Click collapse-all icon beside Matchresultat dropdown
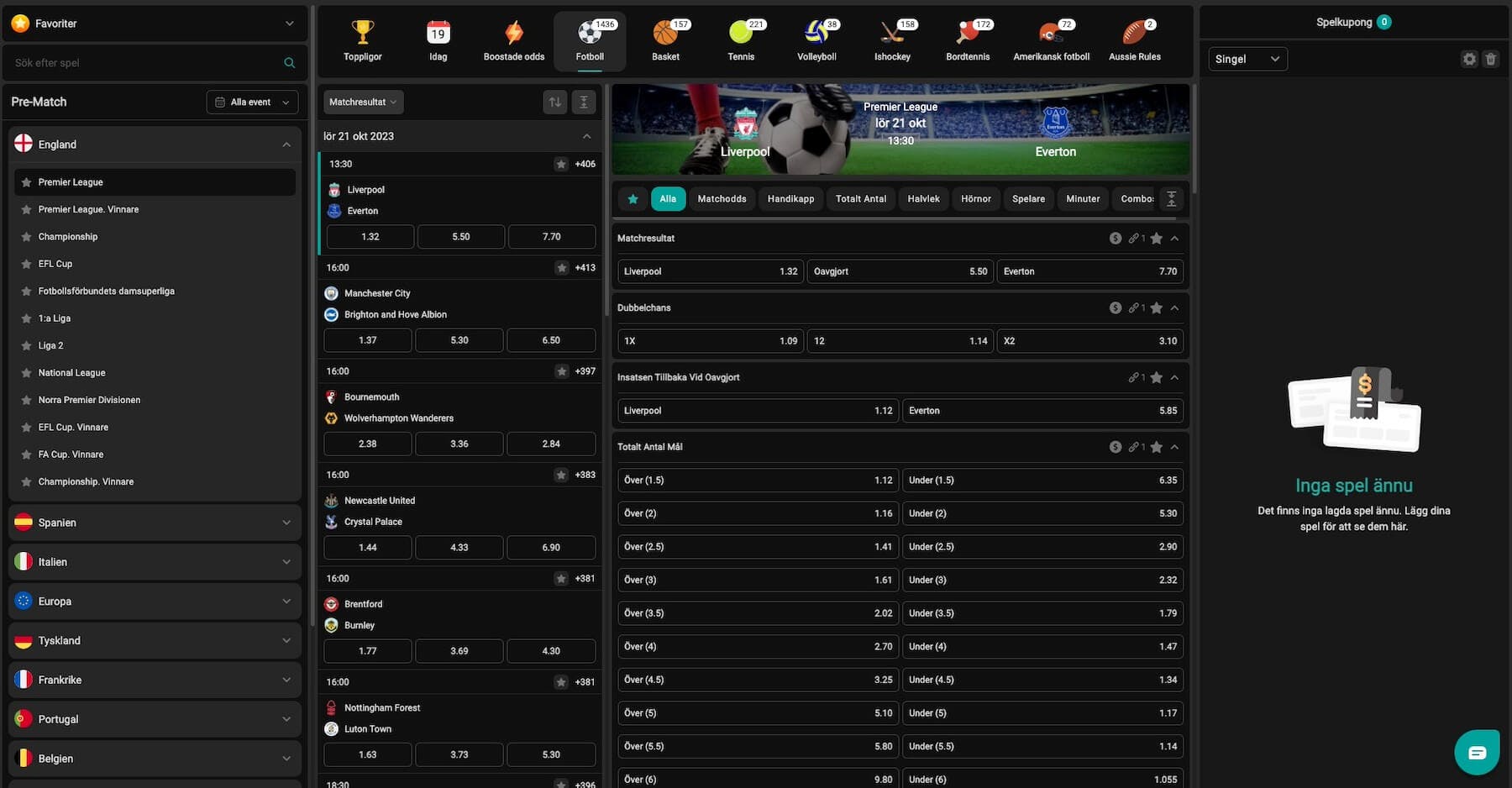The height and width of the screenshot is (788, 1512). [x=584, y=102]
